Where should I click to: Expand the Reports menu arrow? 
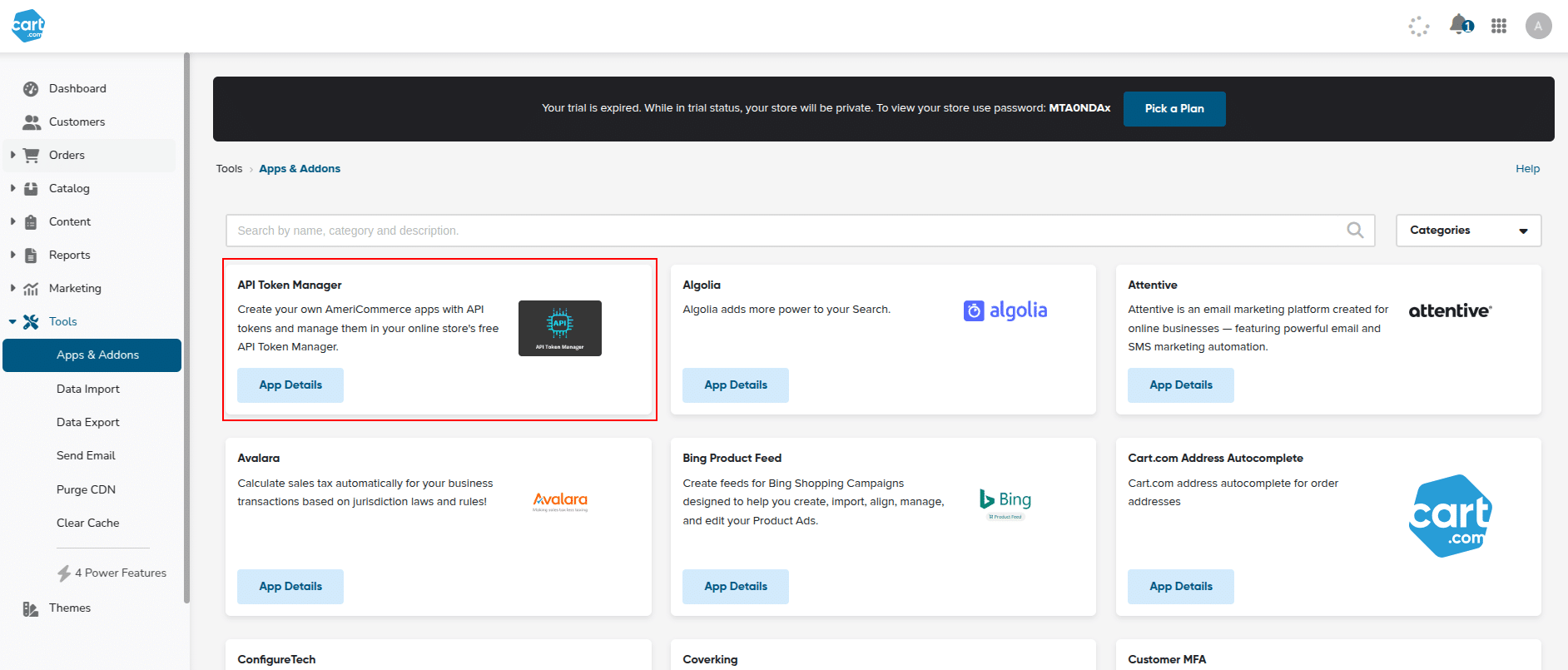click(x=12, y=255)
